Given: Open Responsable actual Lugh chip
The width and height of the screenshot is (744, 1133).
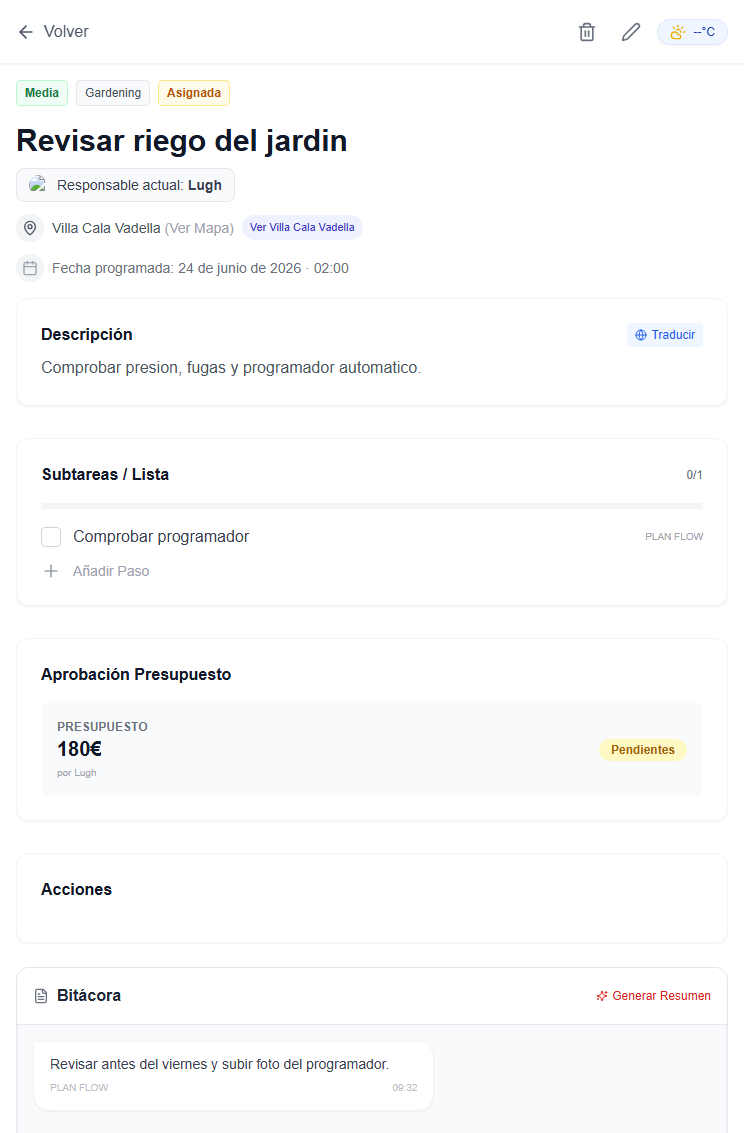Looking at the screenshot, I should point(126,185).
